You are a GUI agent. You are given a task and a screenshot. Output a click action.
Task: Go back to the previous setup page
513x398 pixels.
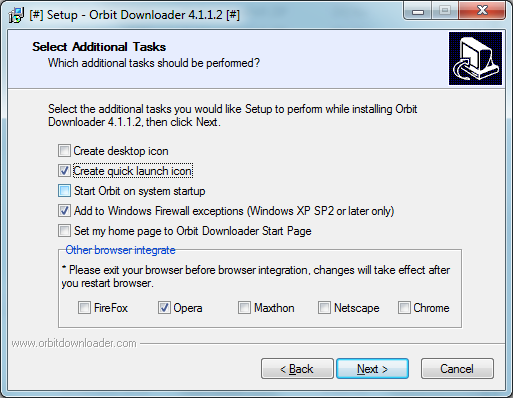[297, 369]
